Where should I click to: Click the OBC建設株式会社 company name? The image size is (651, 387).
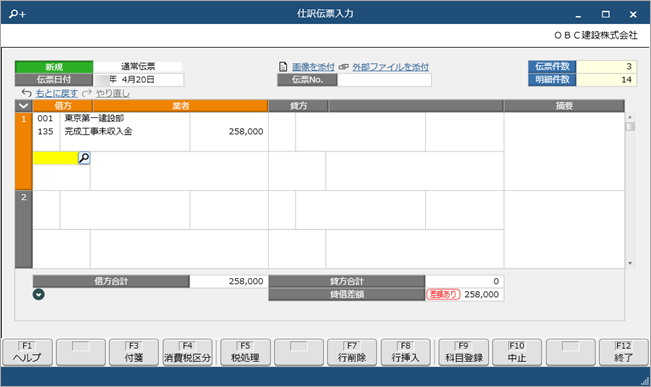596,35
